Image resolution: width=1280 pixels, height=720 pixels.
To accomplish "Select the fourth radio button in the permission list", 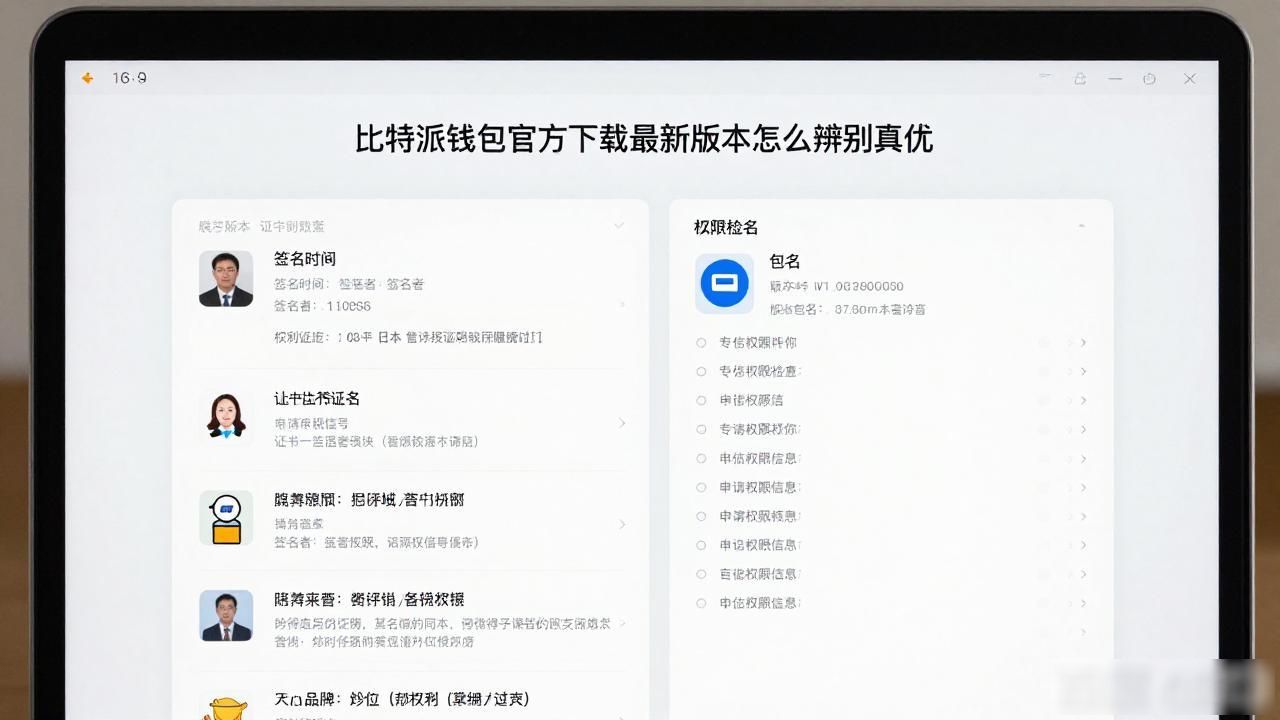I will [x=701, y=429].
